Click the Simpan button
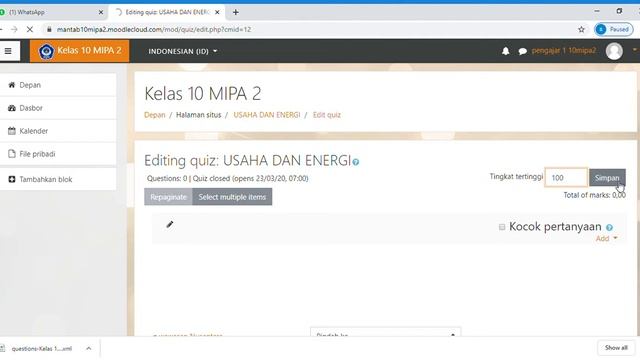Image resolution: width=640 pixels, height=360 pixels. click(607, 178)
